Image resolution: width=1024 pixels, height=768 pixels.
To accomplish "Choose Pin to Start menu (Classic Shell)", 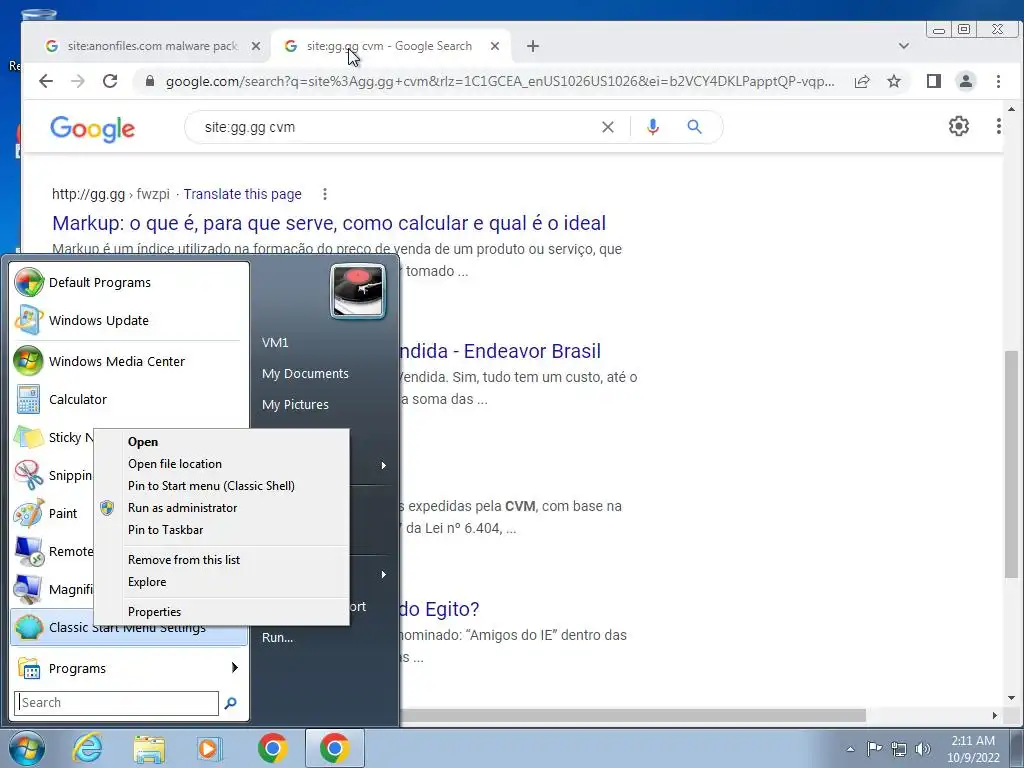I will click(212, 486).
